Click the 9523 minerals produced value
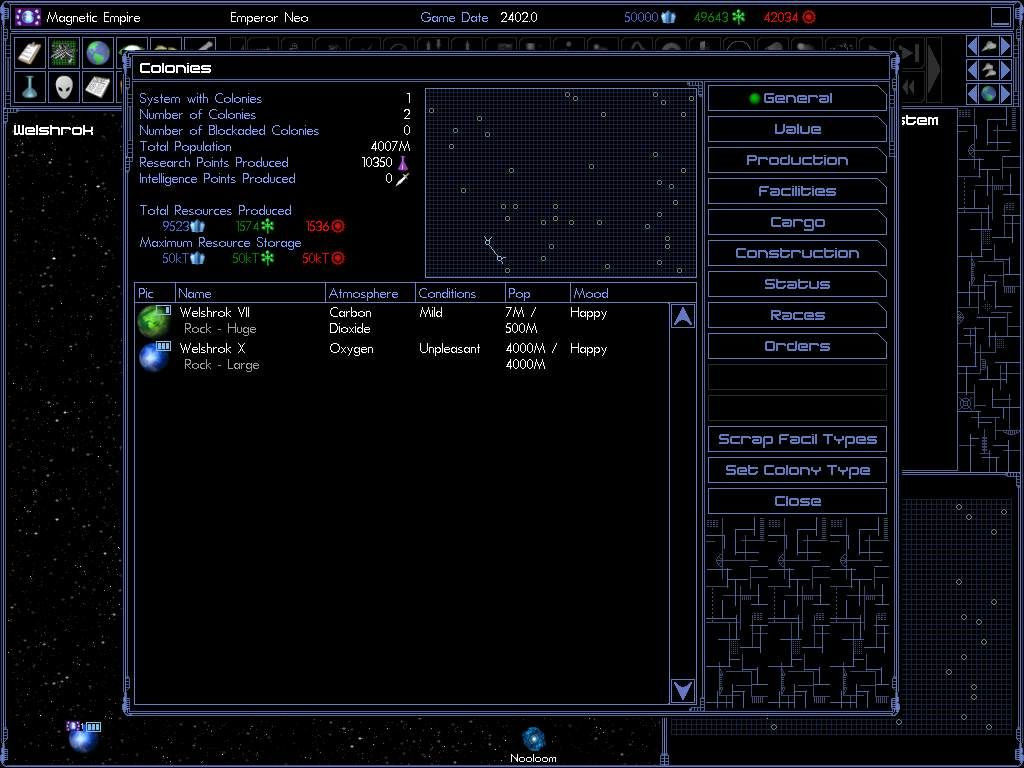1024x768 pixels. 176,226
